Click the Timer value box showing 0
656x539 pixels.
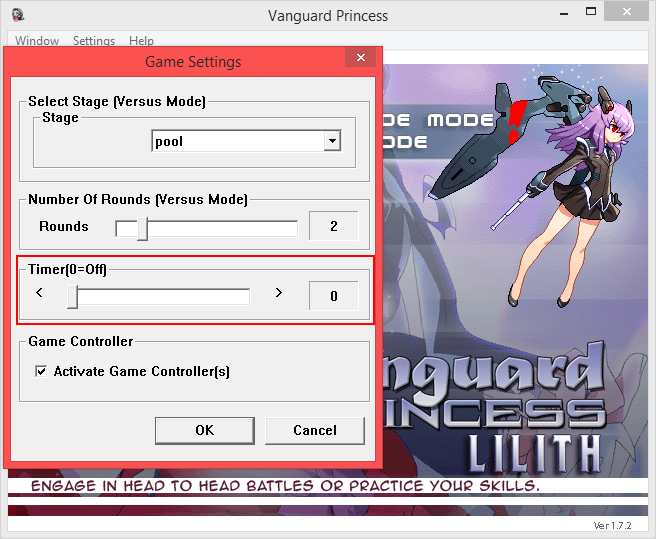(333, 296)
